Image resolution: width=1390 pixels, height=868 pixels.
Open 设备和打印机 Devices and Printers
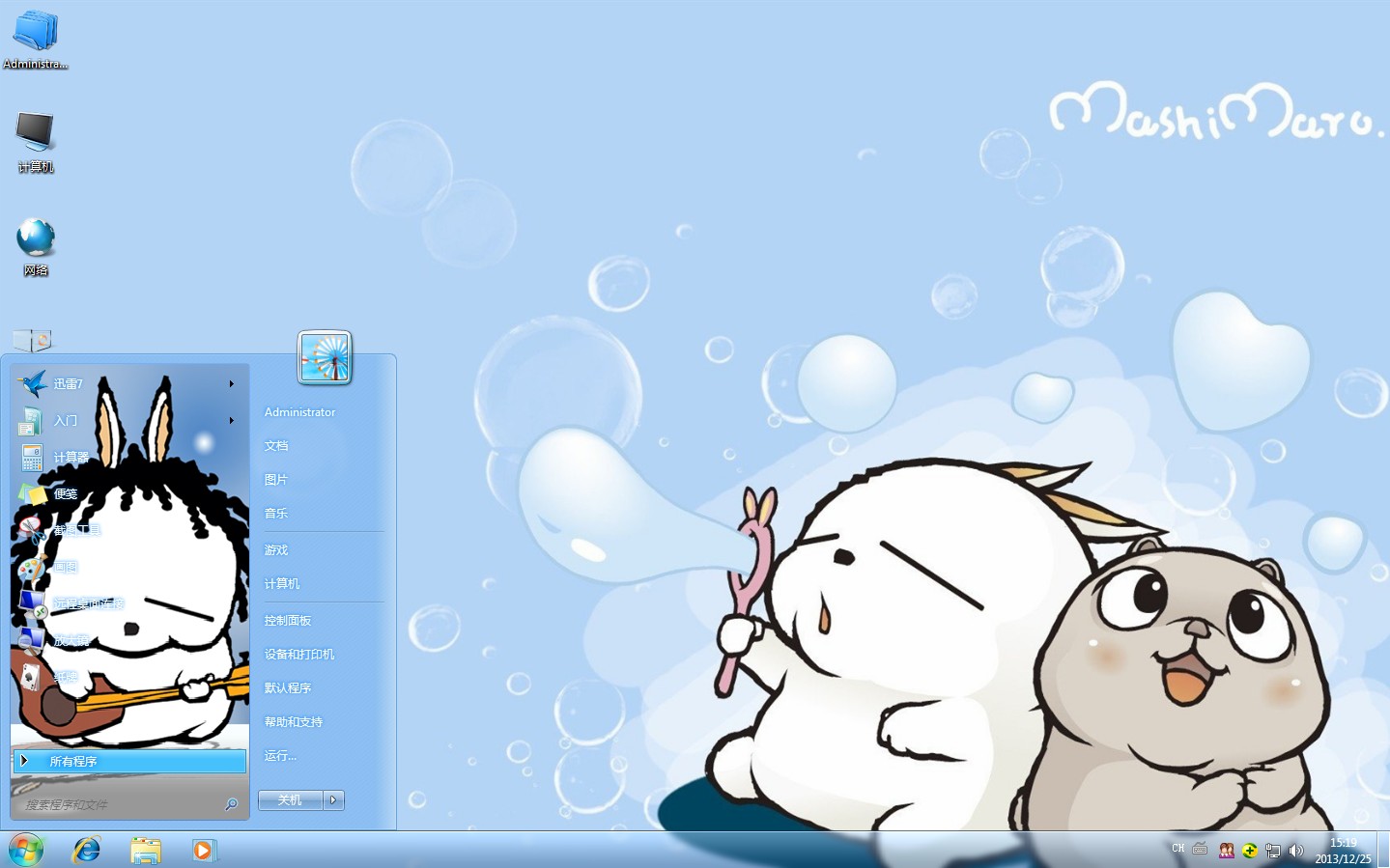(299, 655)
